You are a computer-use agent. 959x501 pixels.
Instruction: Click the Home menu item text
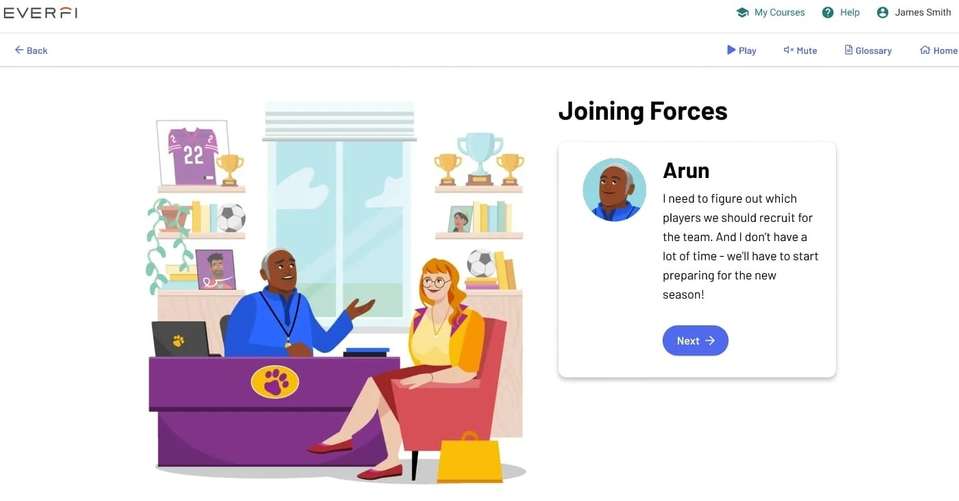coord(945,51)
